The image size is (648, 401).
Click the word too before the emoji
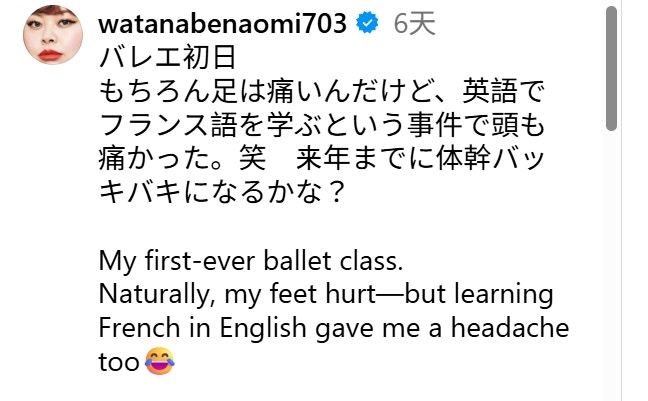click(119, 362)
